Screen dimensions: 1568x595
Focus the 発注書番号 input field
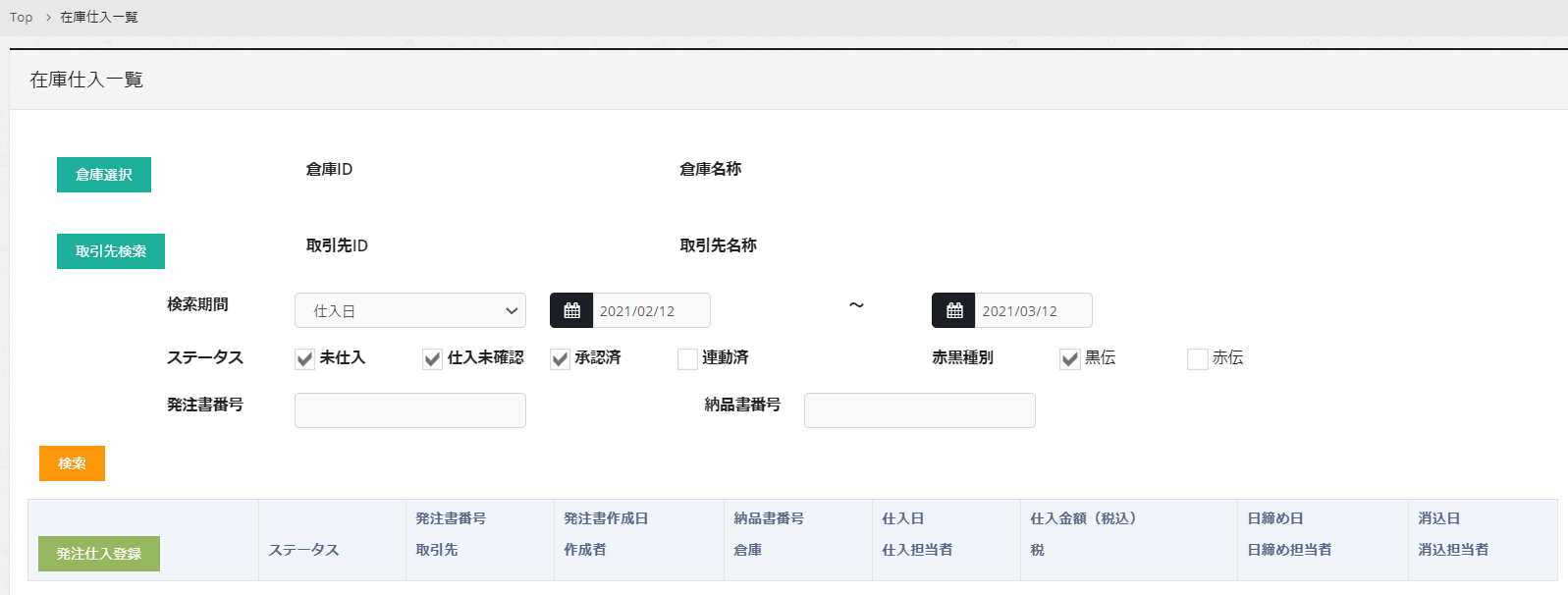(x=409, y=410)
